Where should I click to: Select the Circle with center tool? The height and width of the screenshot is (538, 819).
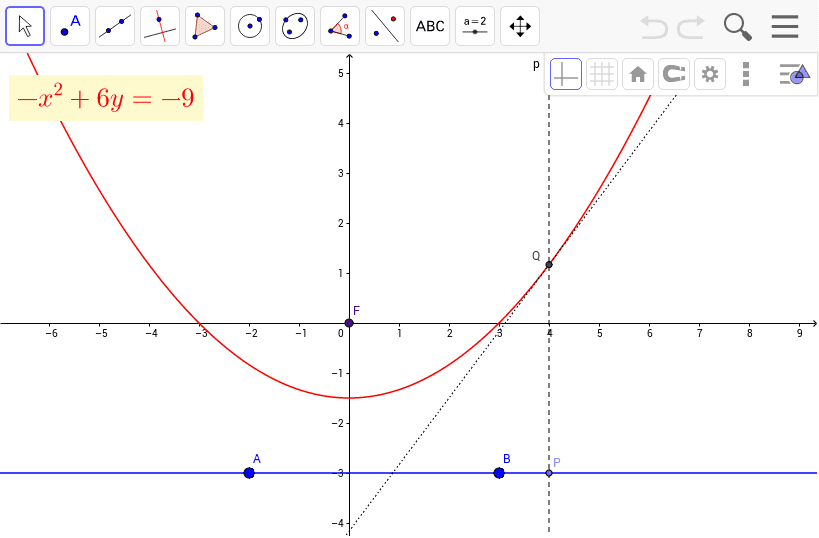pyautogui.click(x=250, y=26)
